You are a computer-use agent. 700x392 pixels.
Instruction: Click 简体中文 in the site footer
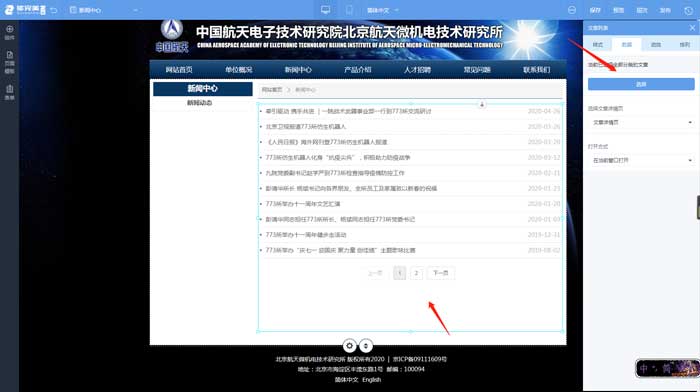346,380
